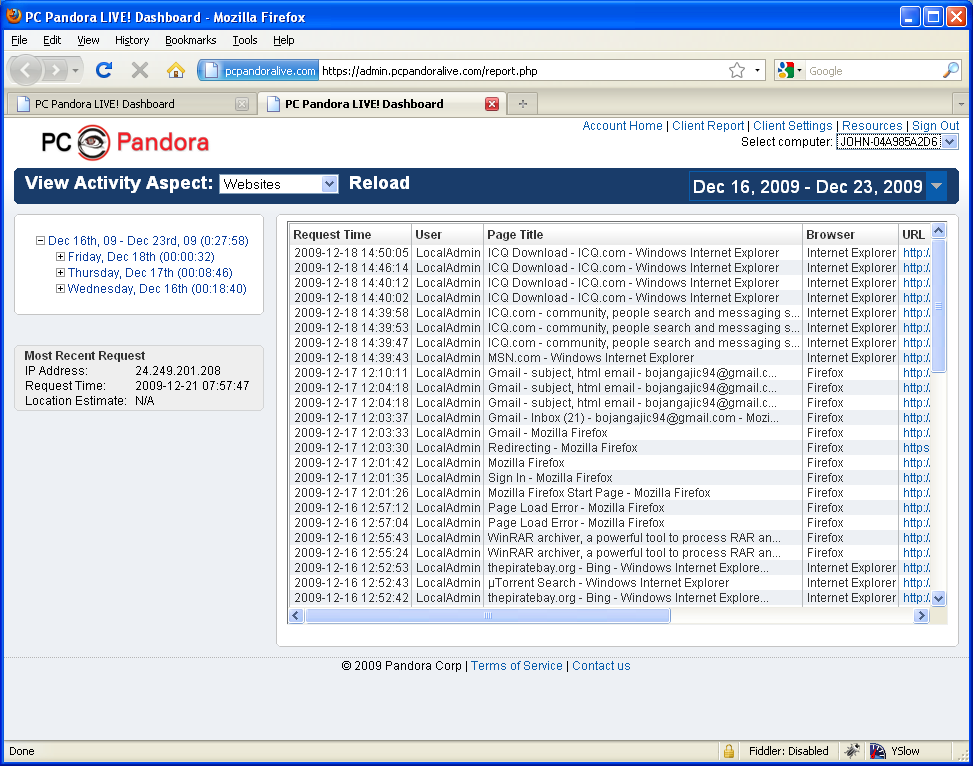Open Google search engine selector icon
973x766 pixels.
pyautogui.click(x=789, y=70)
